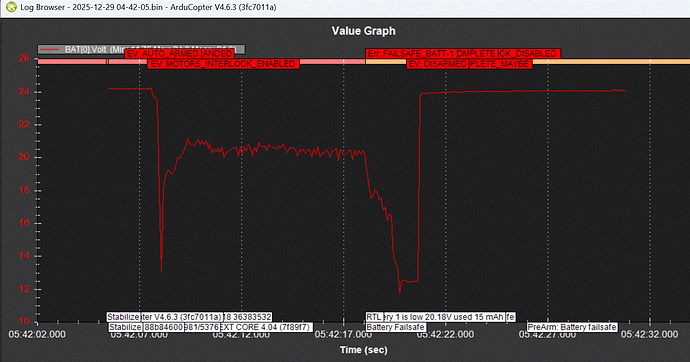Click the 18 voltage axis label
This screenshot has width=690, height=362.
24,190
